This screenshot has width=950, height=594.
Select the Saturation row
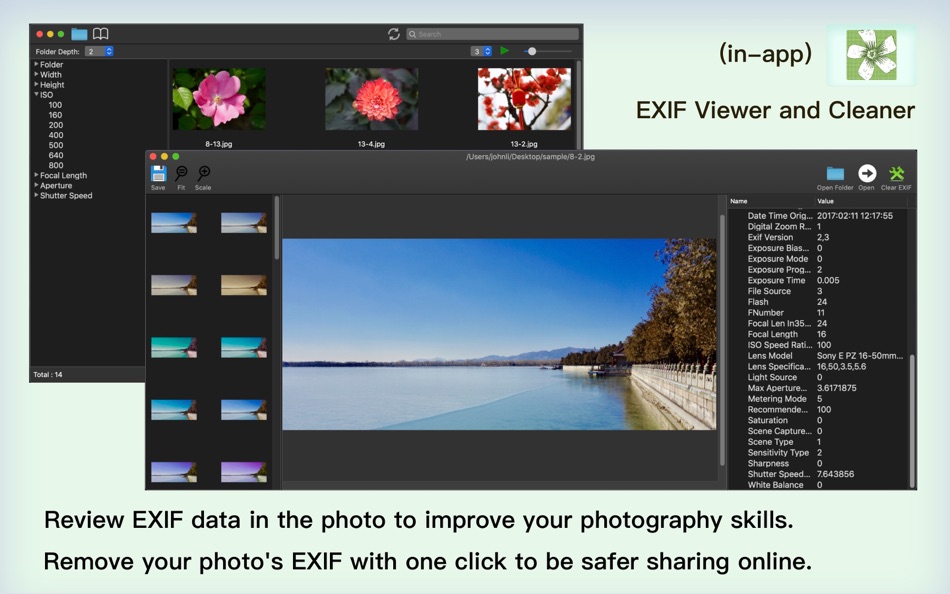coord(821,420)
